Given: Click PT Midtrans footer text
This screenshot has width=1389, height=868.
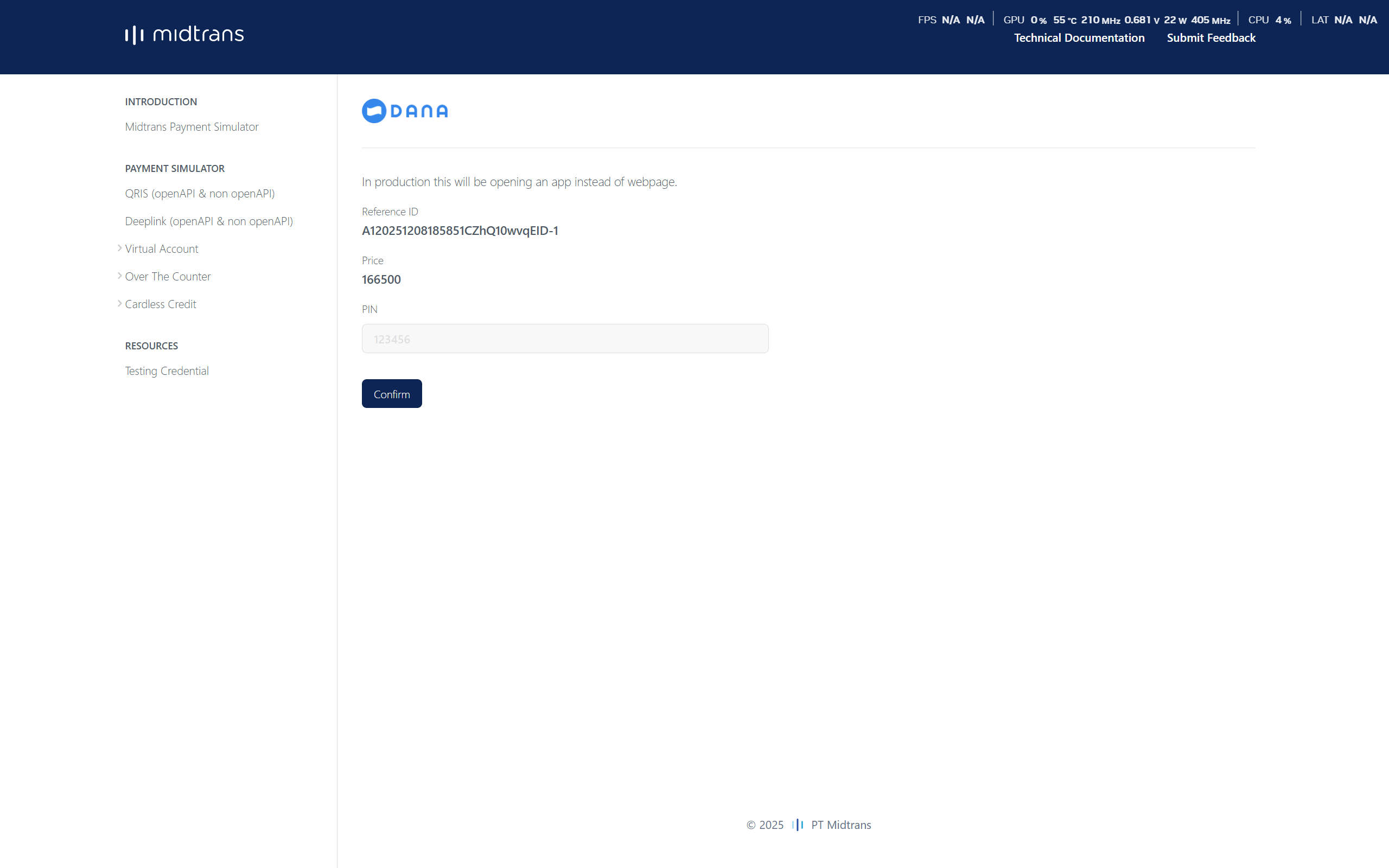Looking at the screenshot, I should (x=840, y=825).
